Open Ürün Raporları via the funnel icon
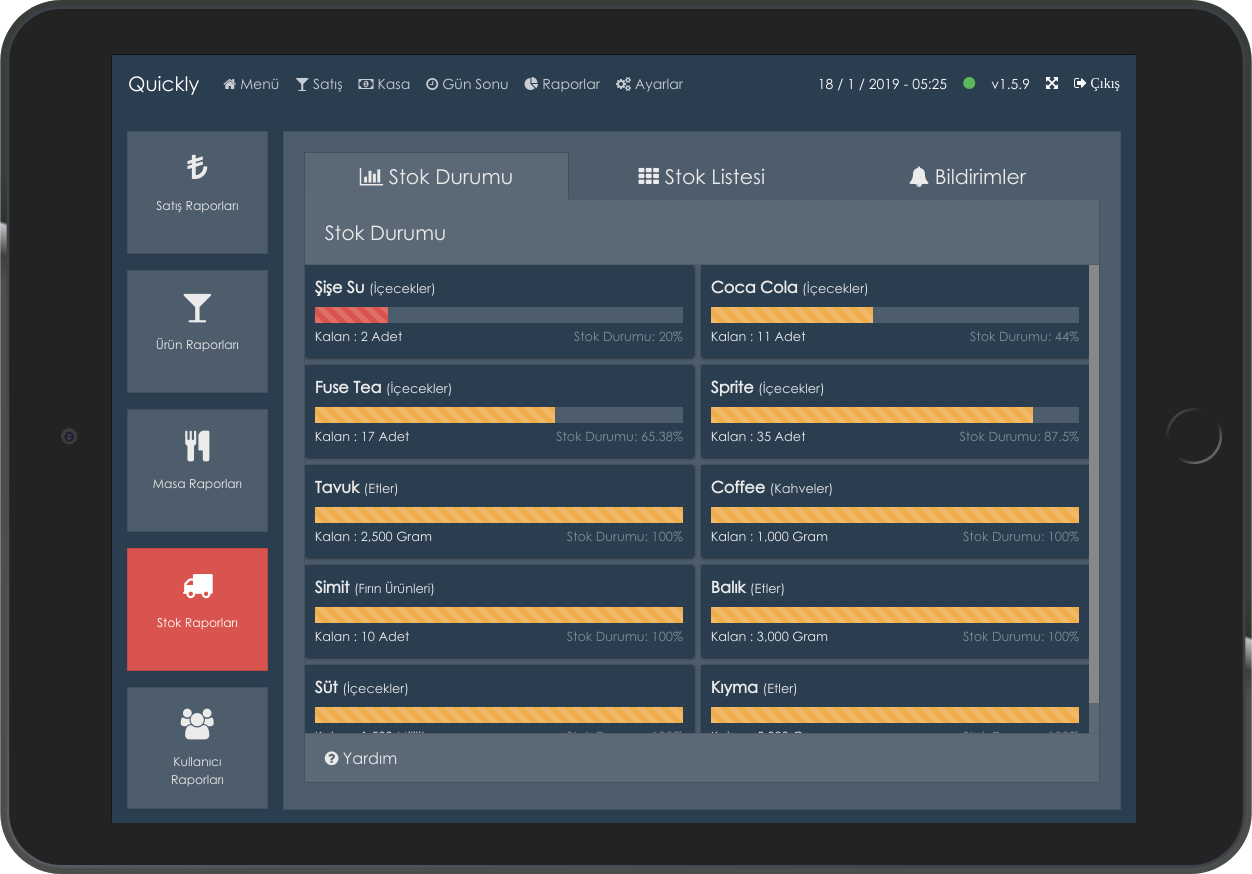Screen dimensions: 1252x874 [x=197, y=309]
